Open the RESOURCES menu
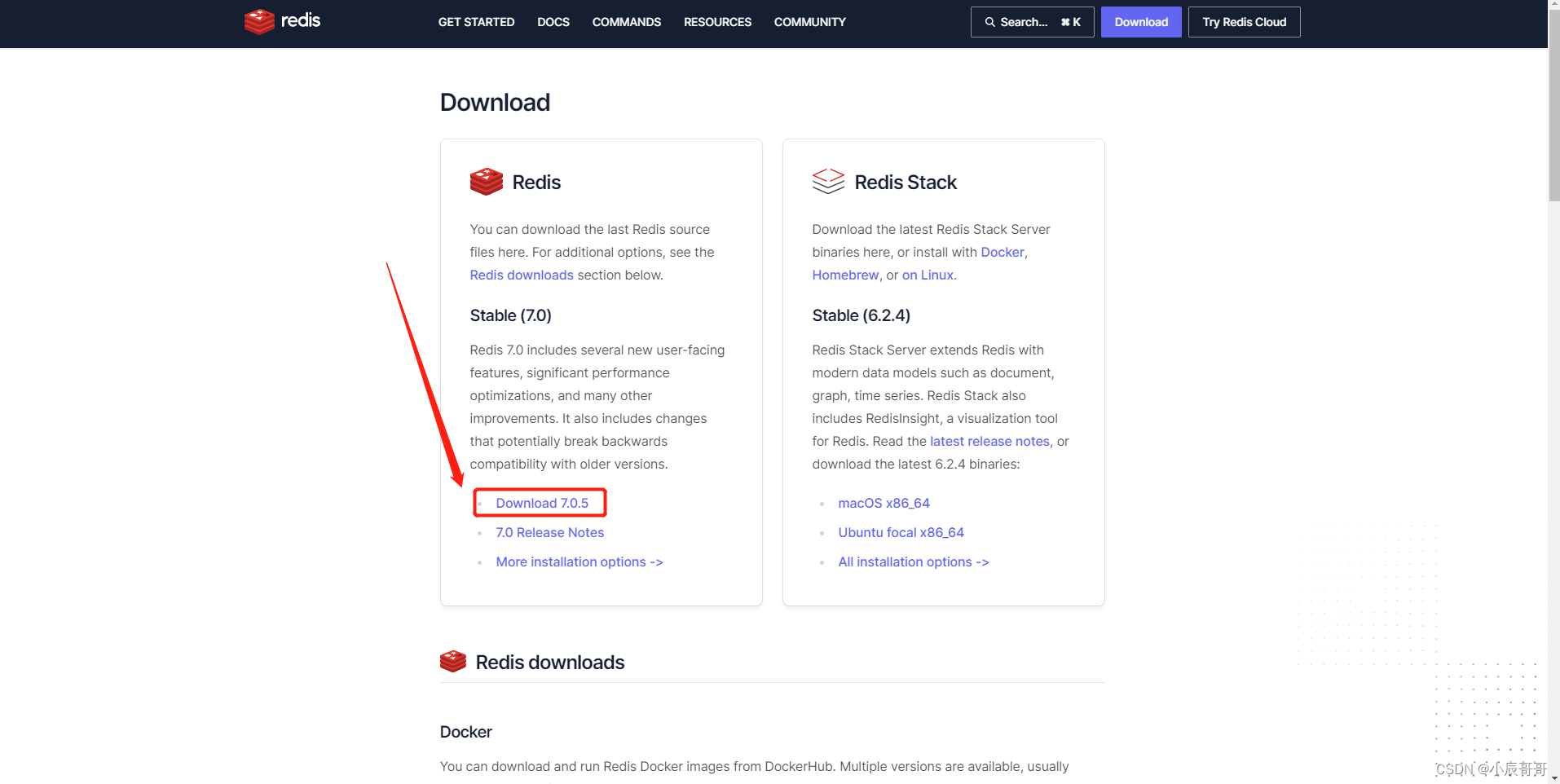The image size is (1560, 784). coord(717,22)
